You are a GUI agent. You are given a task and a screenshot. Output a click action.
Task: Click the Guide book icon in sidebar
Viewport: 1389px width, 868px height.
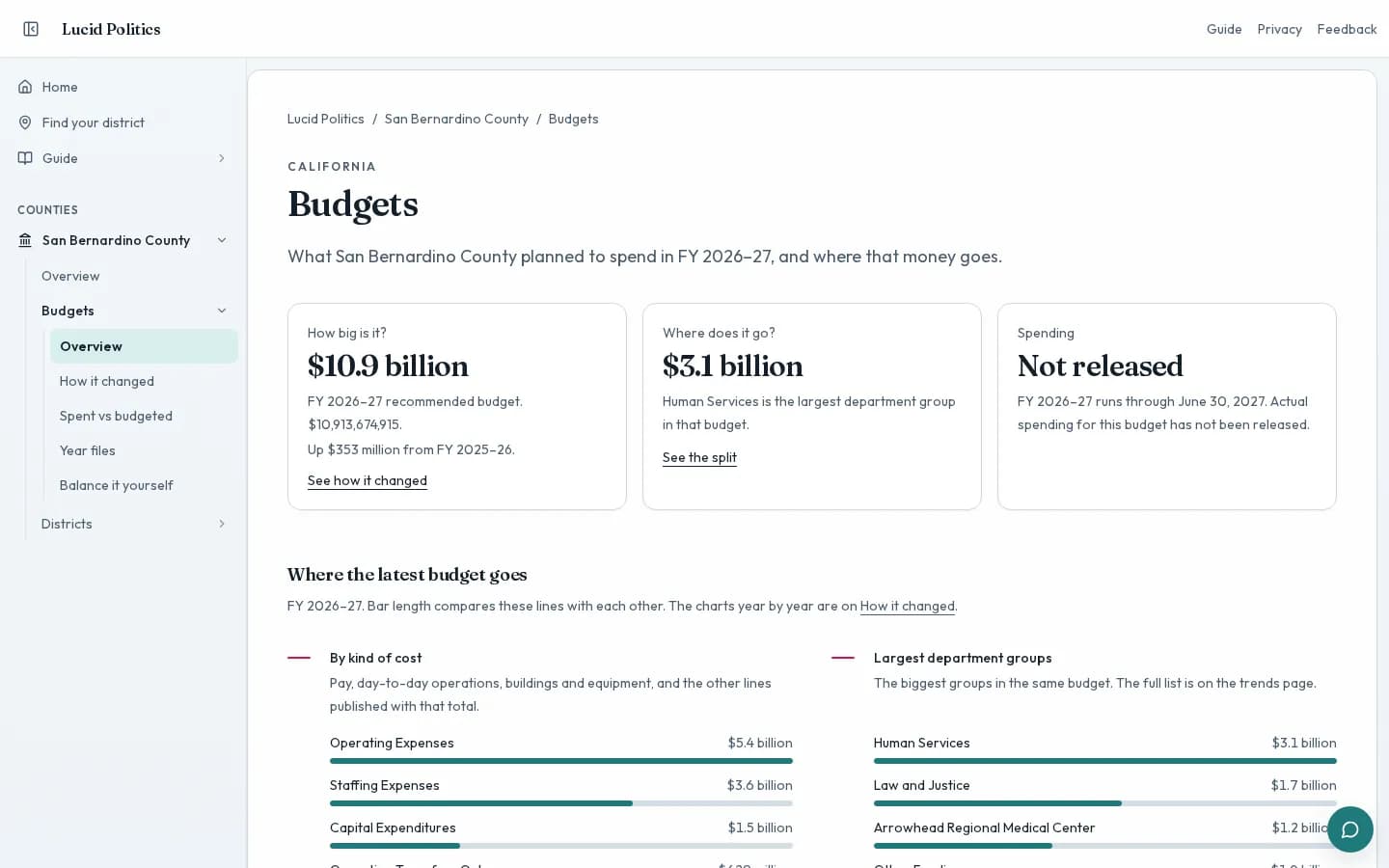coord(25,158)
